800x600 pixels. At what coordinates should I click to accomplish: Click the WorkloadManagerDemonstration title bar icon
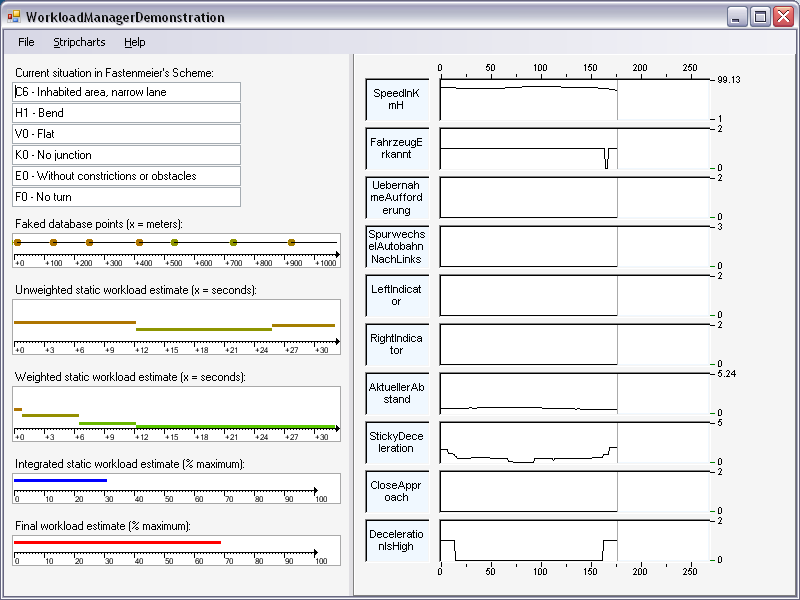point(14,17)
